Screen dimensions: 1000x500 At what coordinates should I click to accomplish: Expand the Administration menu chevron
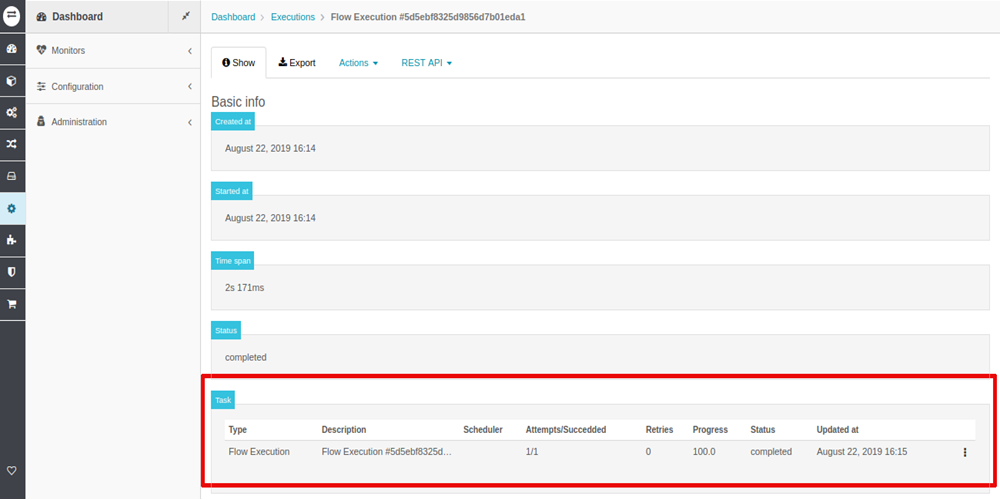189,122
